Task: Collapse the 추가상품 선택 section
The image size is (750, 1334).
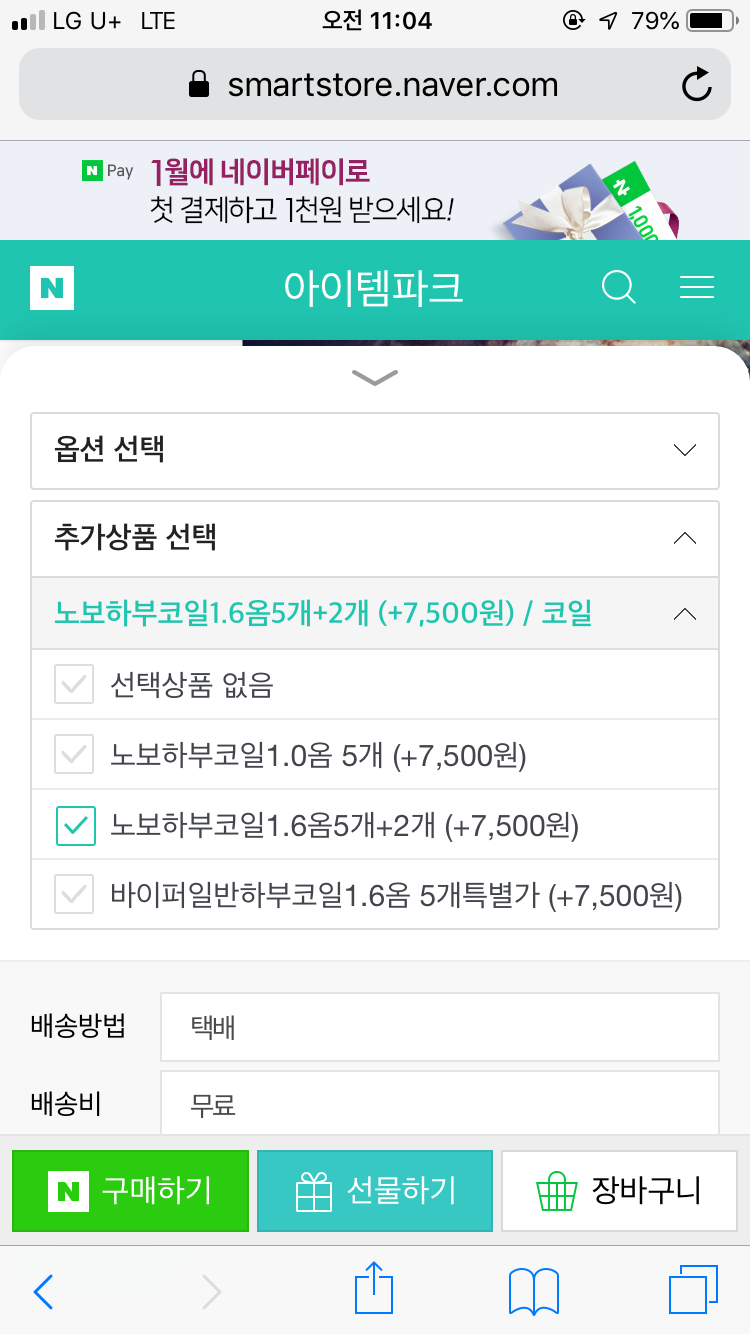Action: [x=684, y=539]
